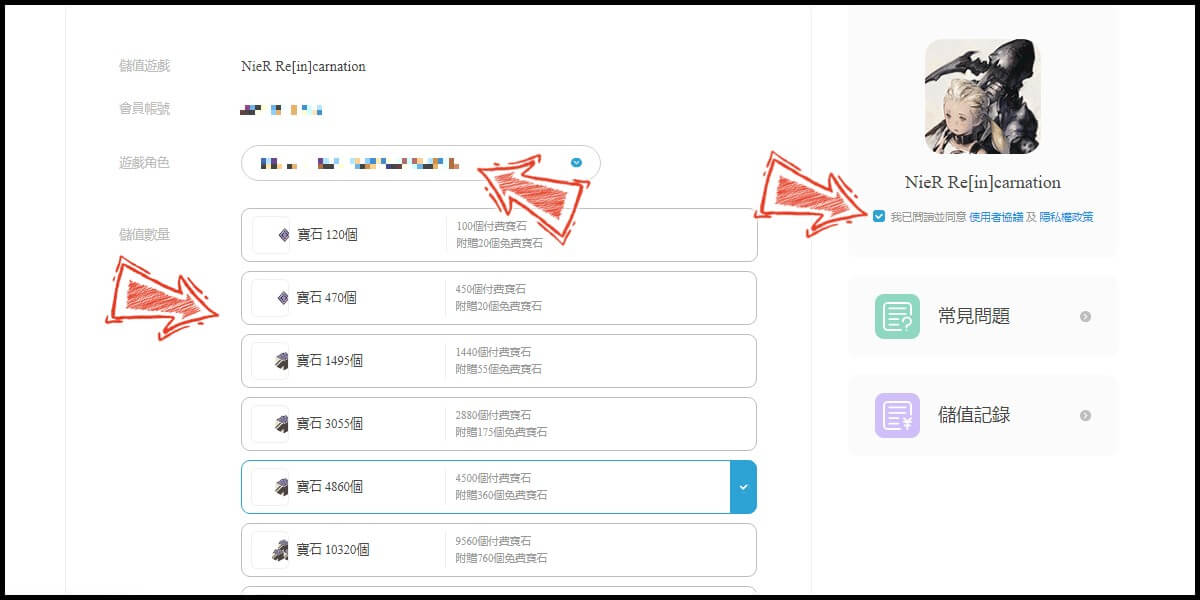Open the 使用者協議 link
The image size is (1200, 600).
(996, 217)
